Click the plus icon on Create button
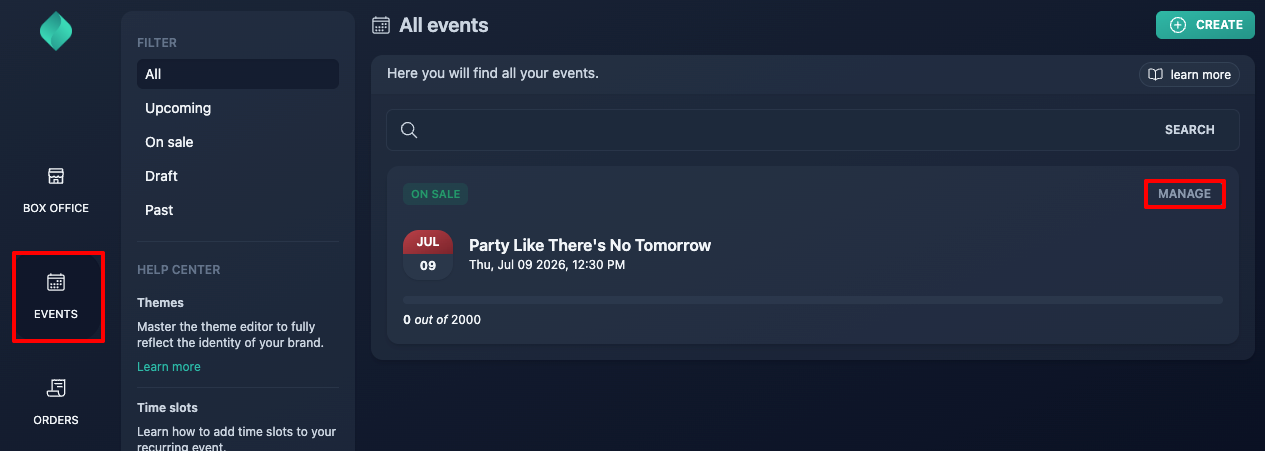The width and height of the screenshot is (1265, 451). tap(1178, 25)
